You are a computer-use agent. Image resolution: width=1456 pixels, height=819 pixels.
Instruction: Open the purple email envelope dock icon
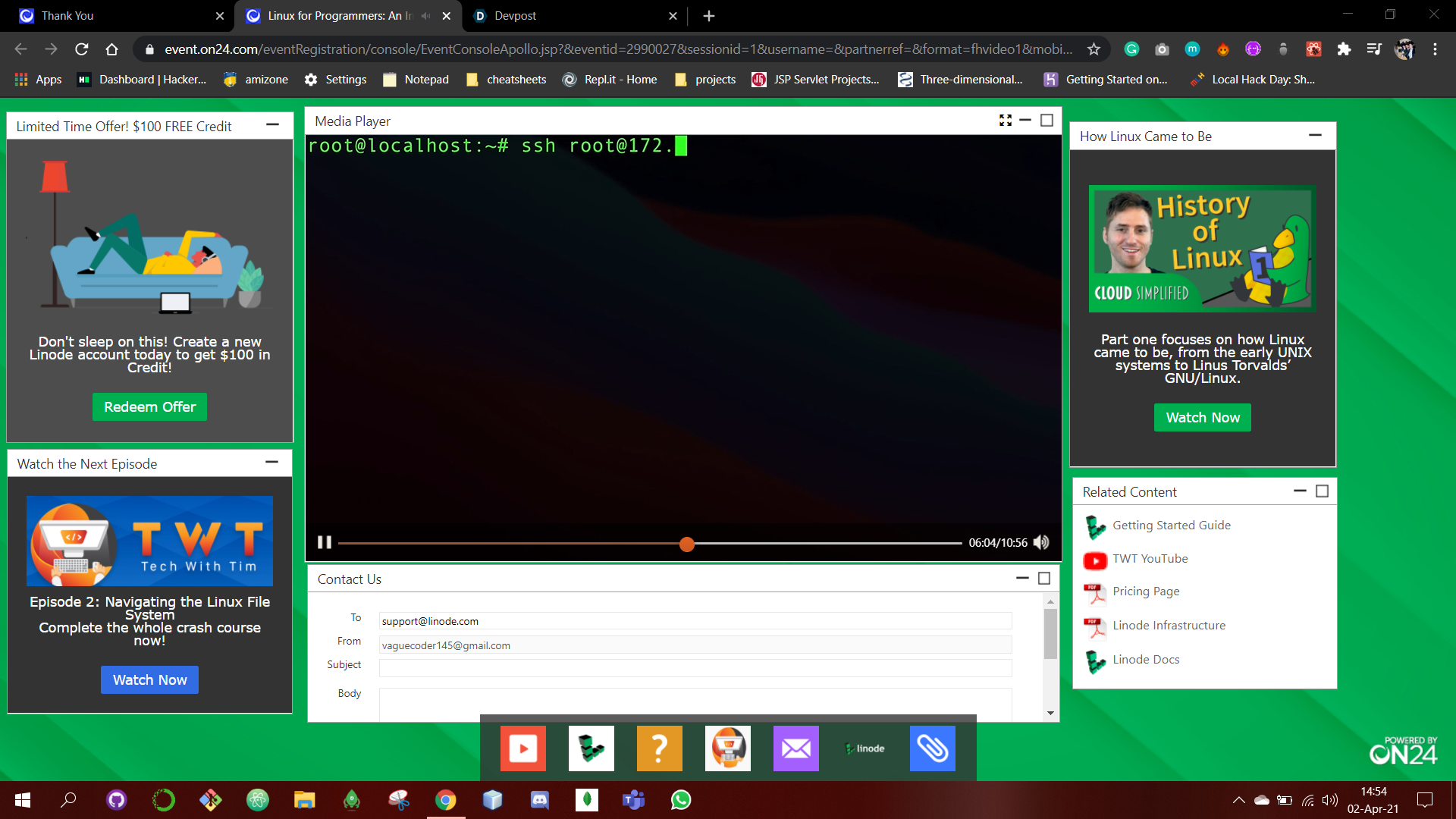click(x=795, y=748)
